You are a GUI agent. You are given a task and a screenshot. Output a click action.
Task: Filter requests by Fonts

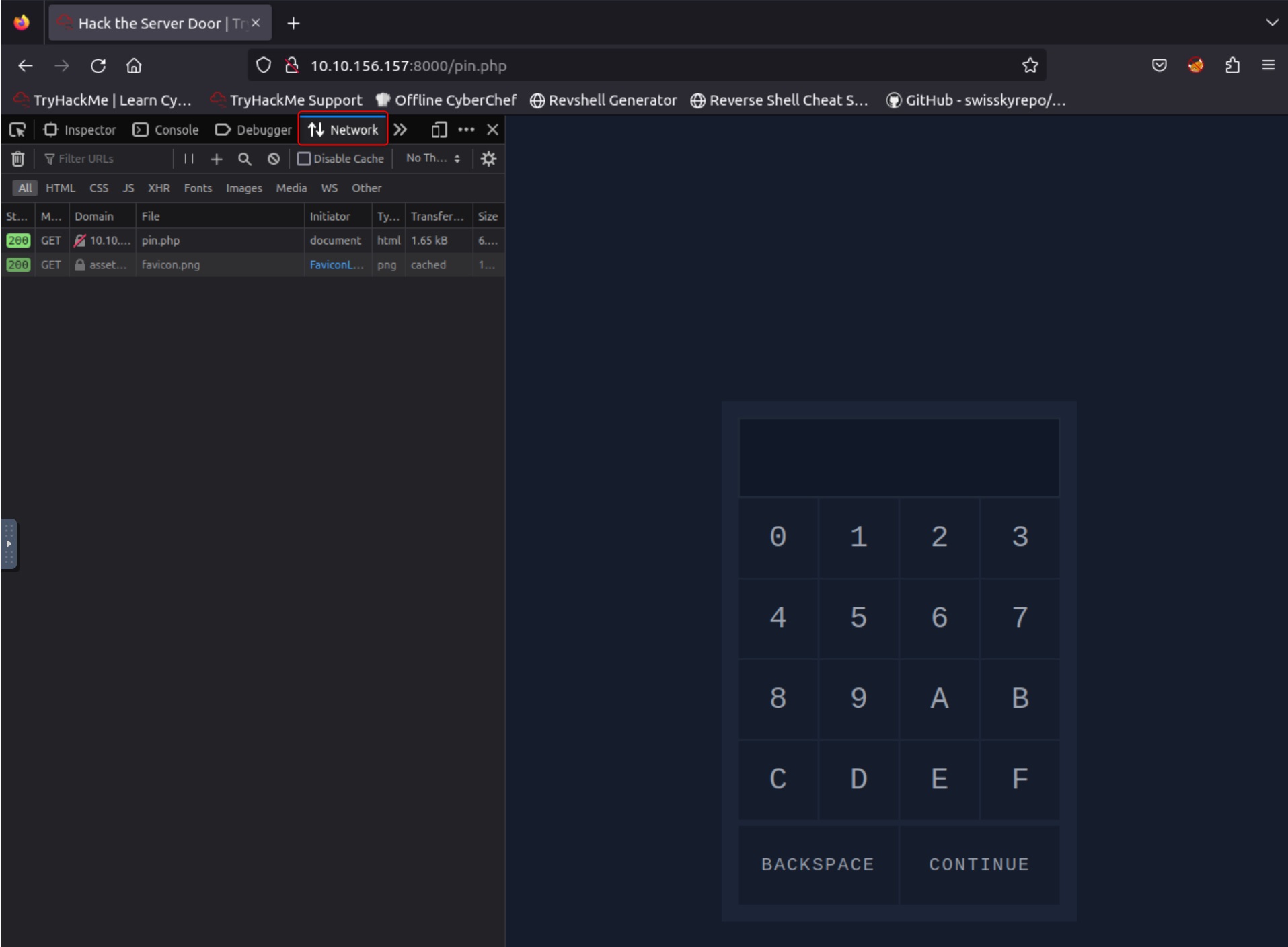pyautogui.click(x=198, y=188)
